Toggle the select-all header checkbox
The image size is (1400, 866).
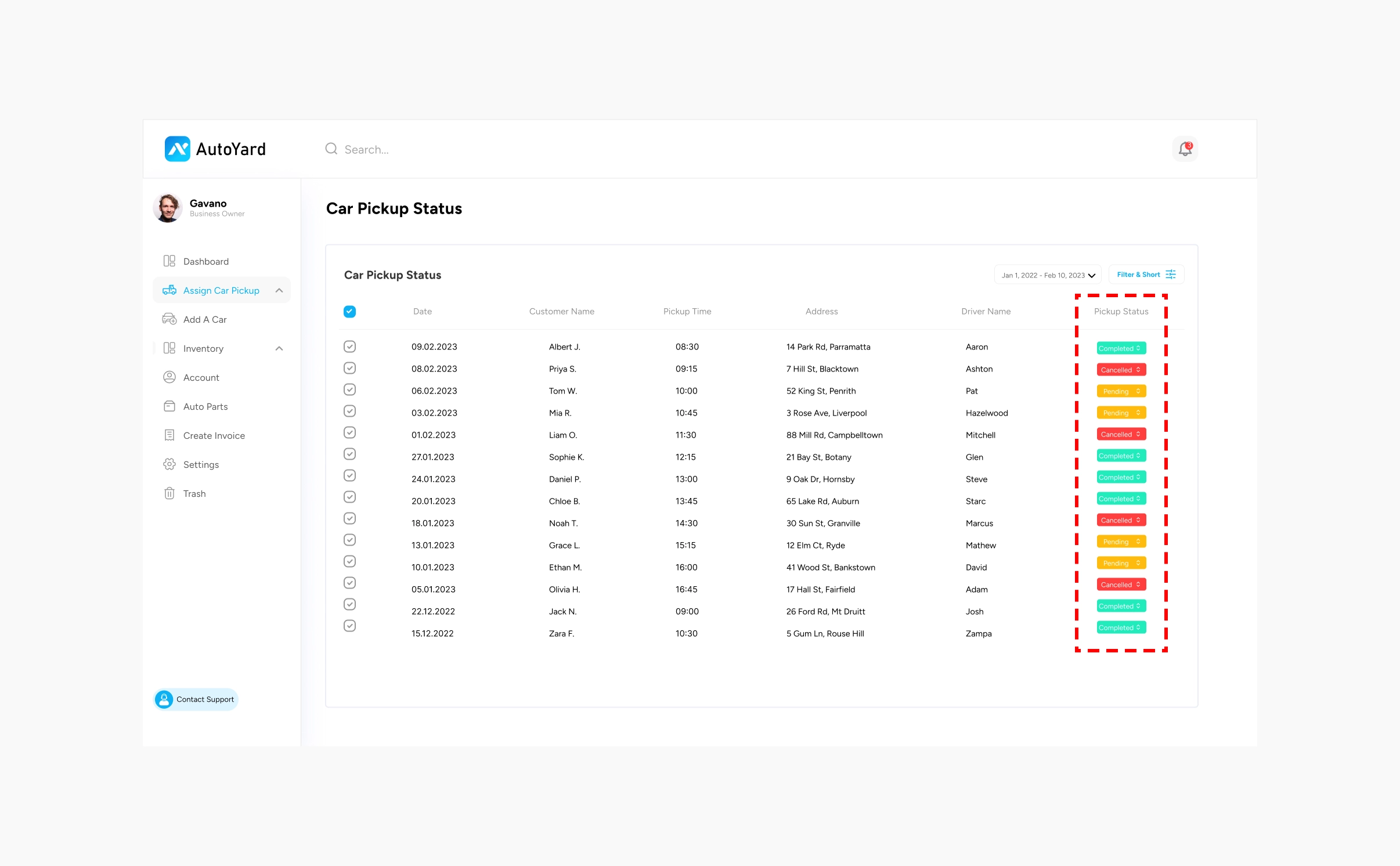pyautogui.click(x=350, y=312)
